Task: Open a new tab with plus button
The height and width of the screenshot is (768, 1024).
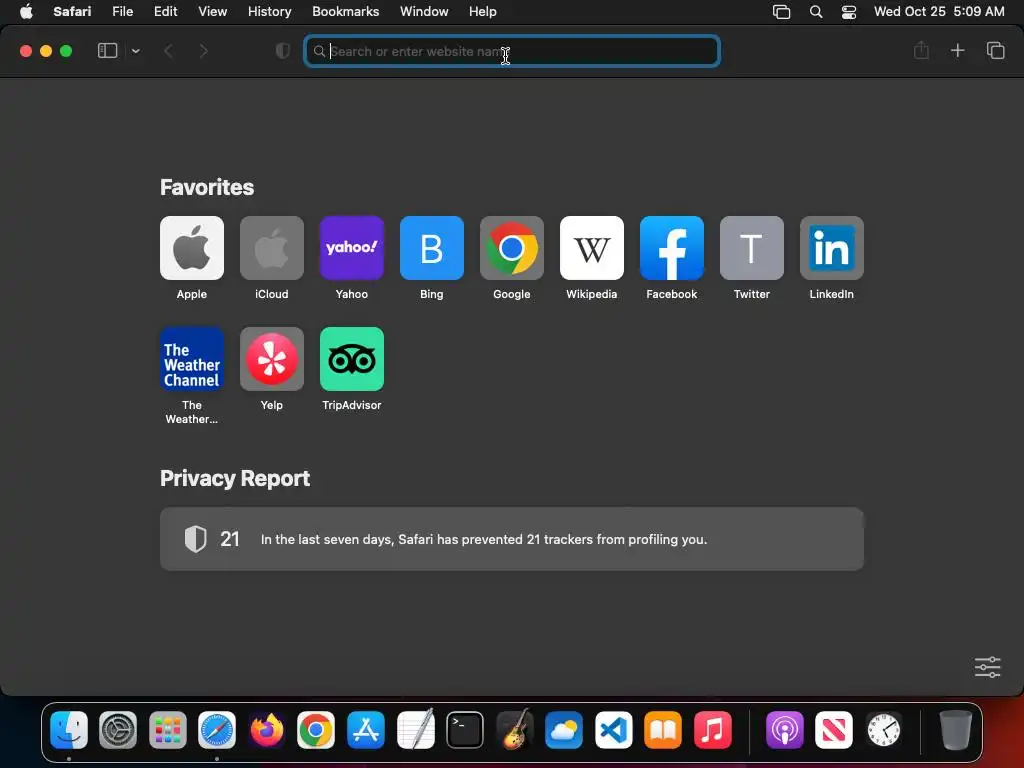Action: (957, 50)
